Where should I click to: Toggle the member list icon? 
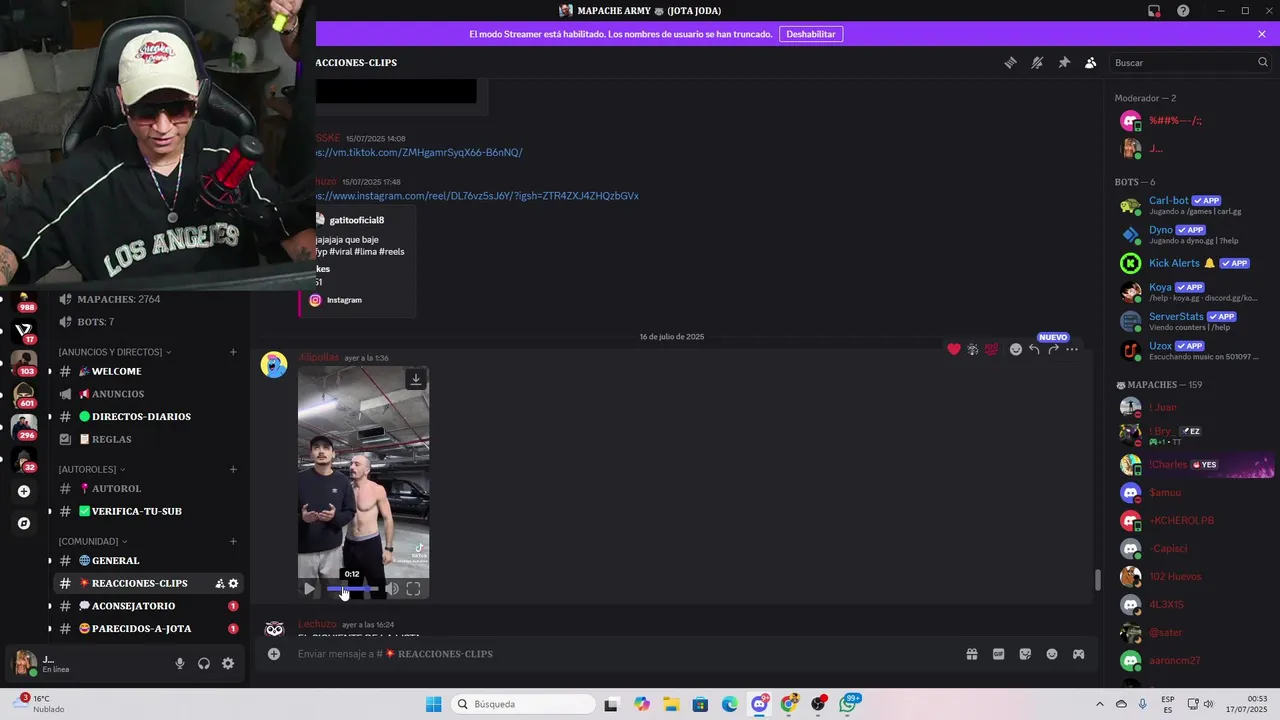coord(1091,62)
